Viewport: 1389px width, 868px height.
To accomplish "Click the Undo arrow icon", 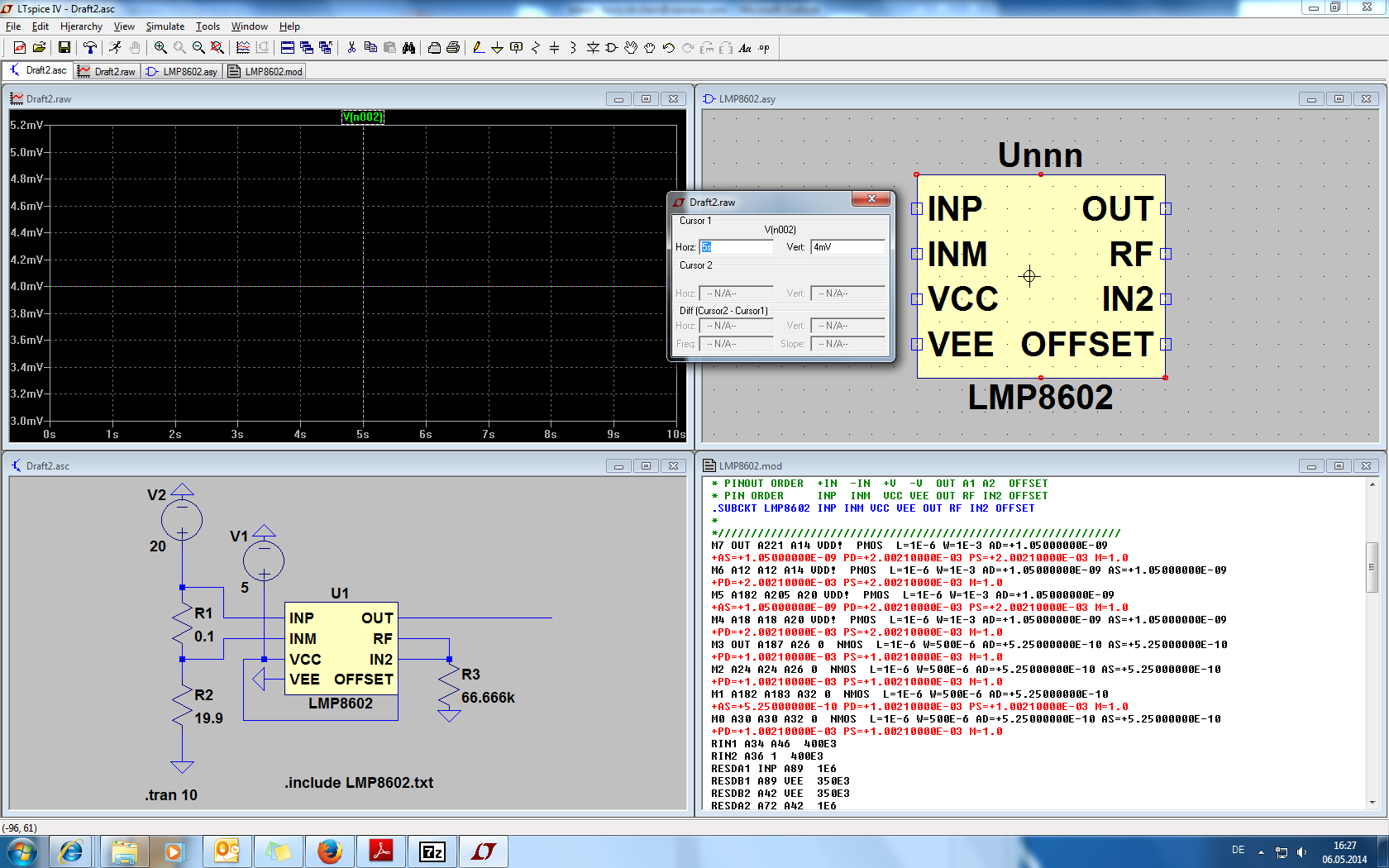I will tap(669, 48).
